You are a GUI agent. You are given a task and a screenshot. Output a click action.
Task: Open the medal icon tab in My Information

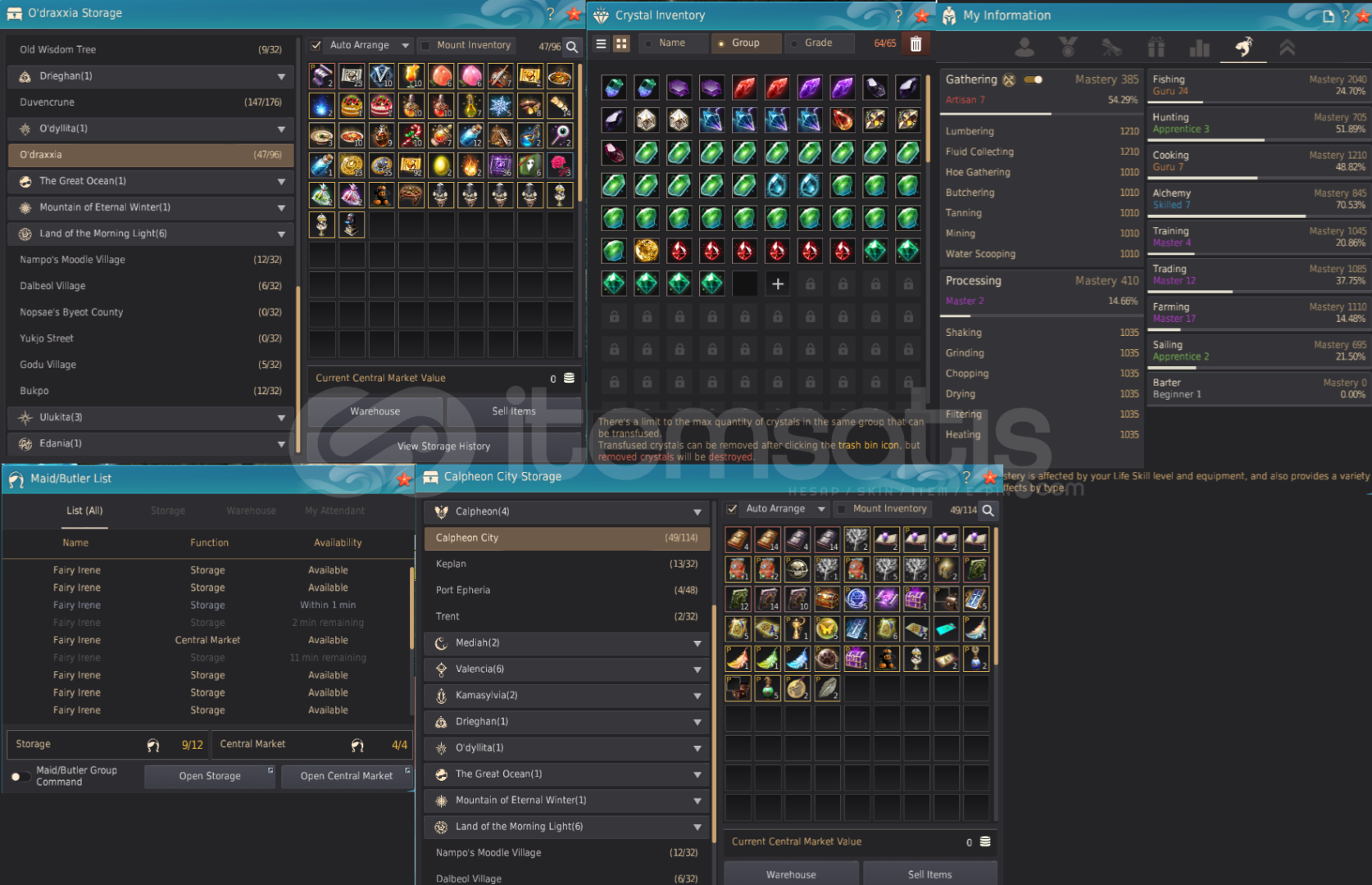point(1068,48)
